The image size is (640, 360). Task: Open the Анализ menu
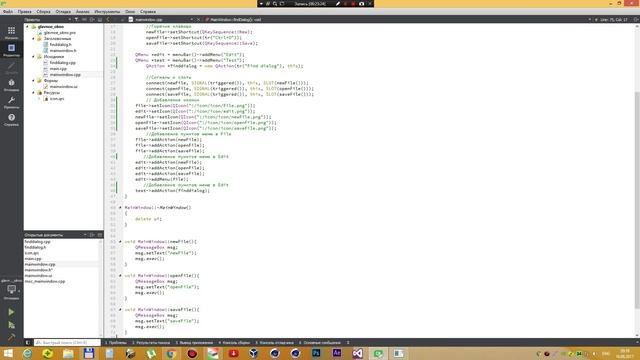coord(82,12)
